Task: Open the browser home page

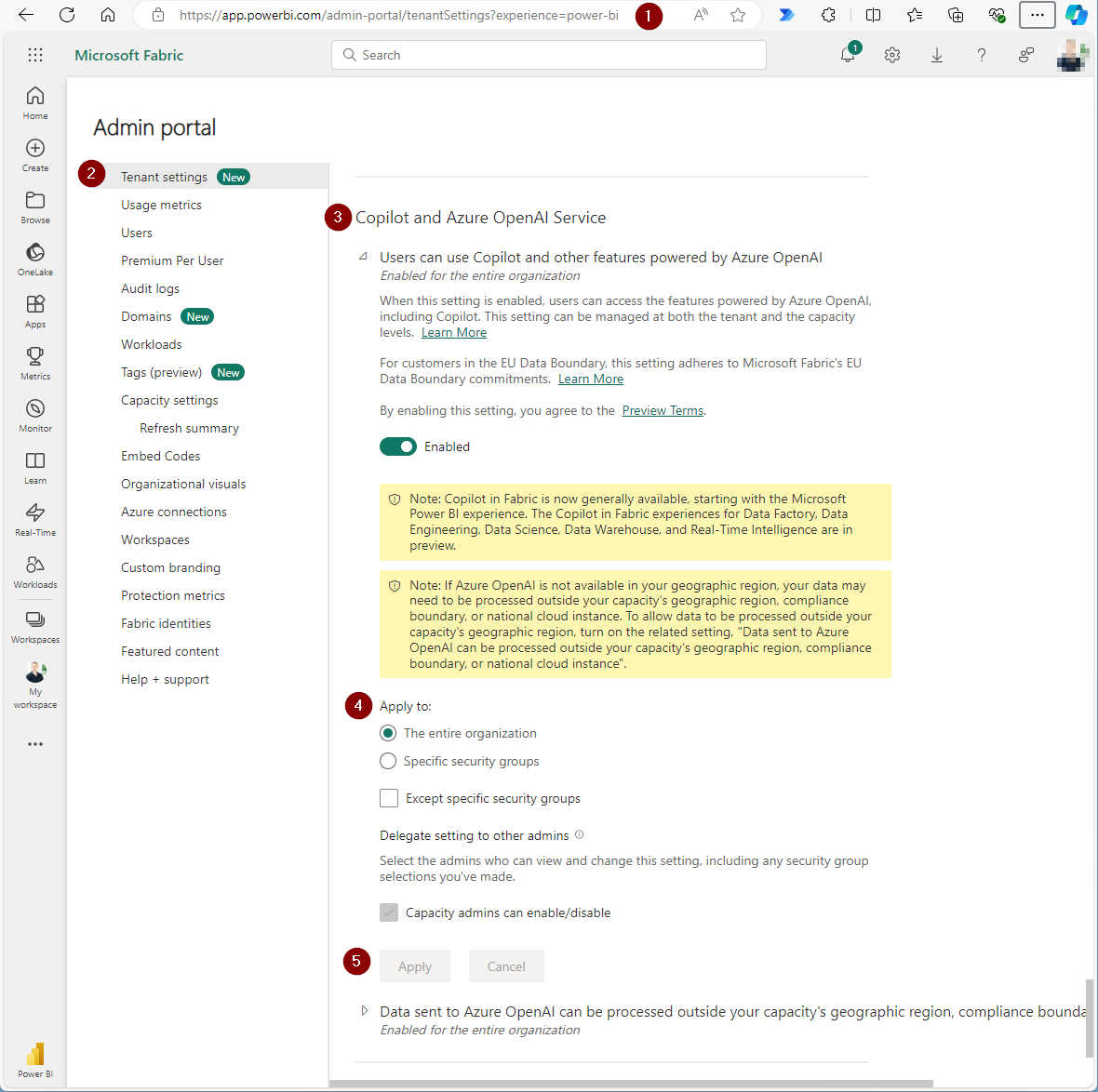Action: point(108,15)
